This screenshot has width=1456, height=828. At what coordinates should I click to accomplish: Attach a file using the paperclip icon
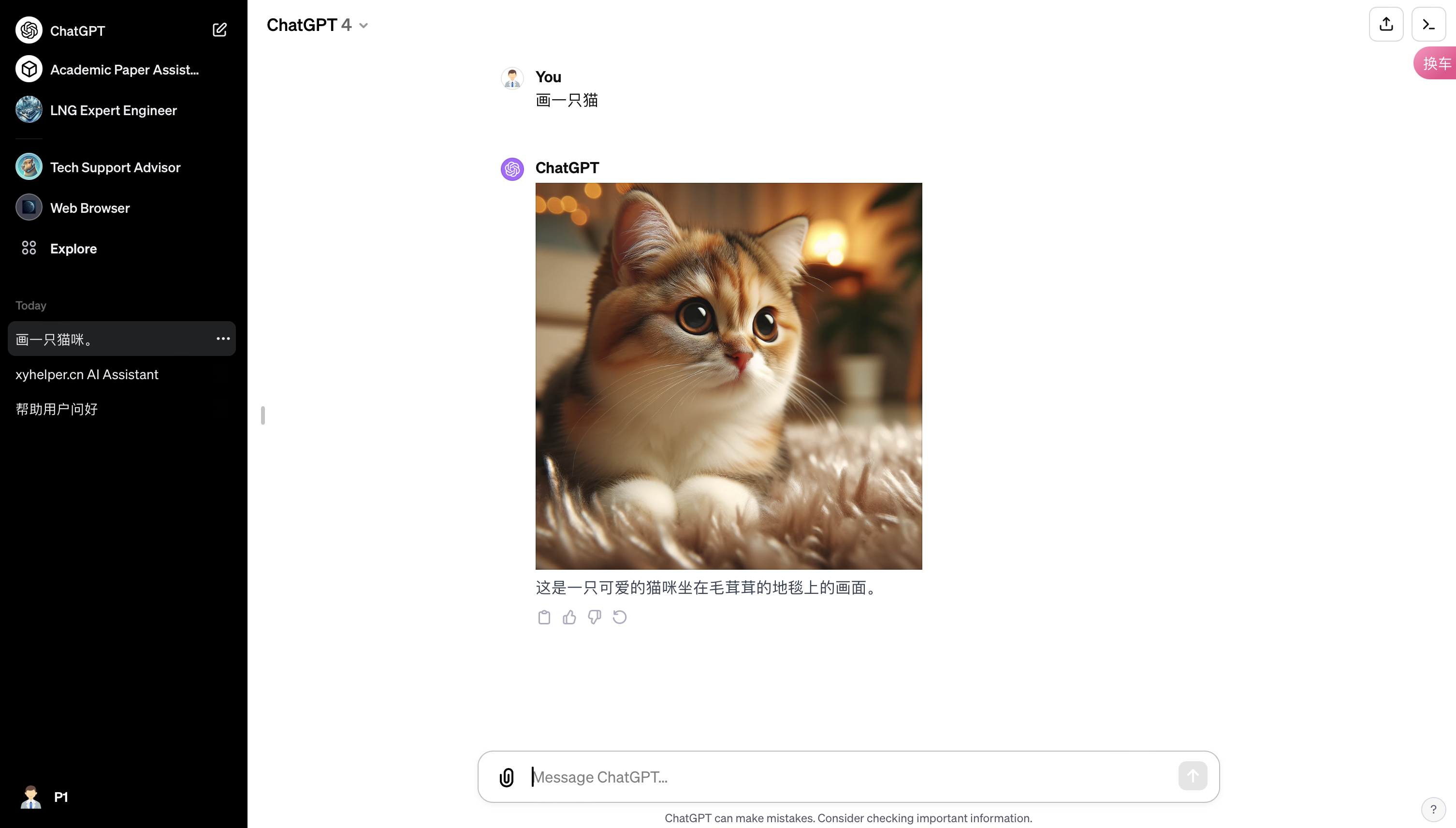tap(506, 777)
